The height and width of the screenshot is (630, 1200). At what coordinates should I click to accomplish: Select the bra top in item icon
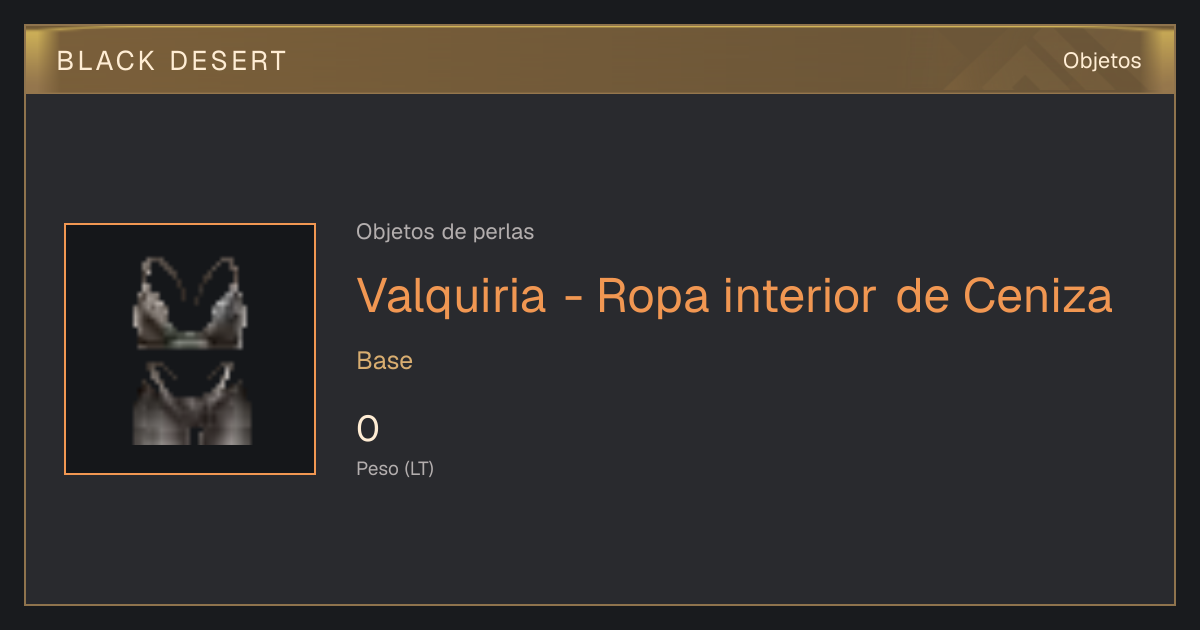coord(190,302)
